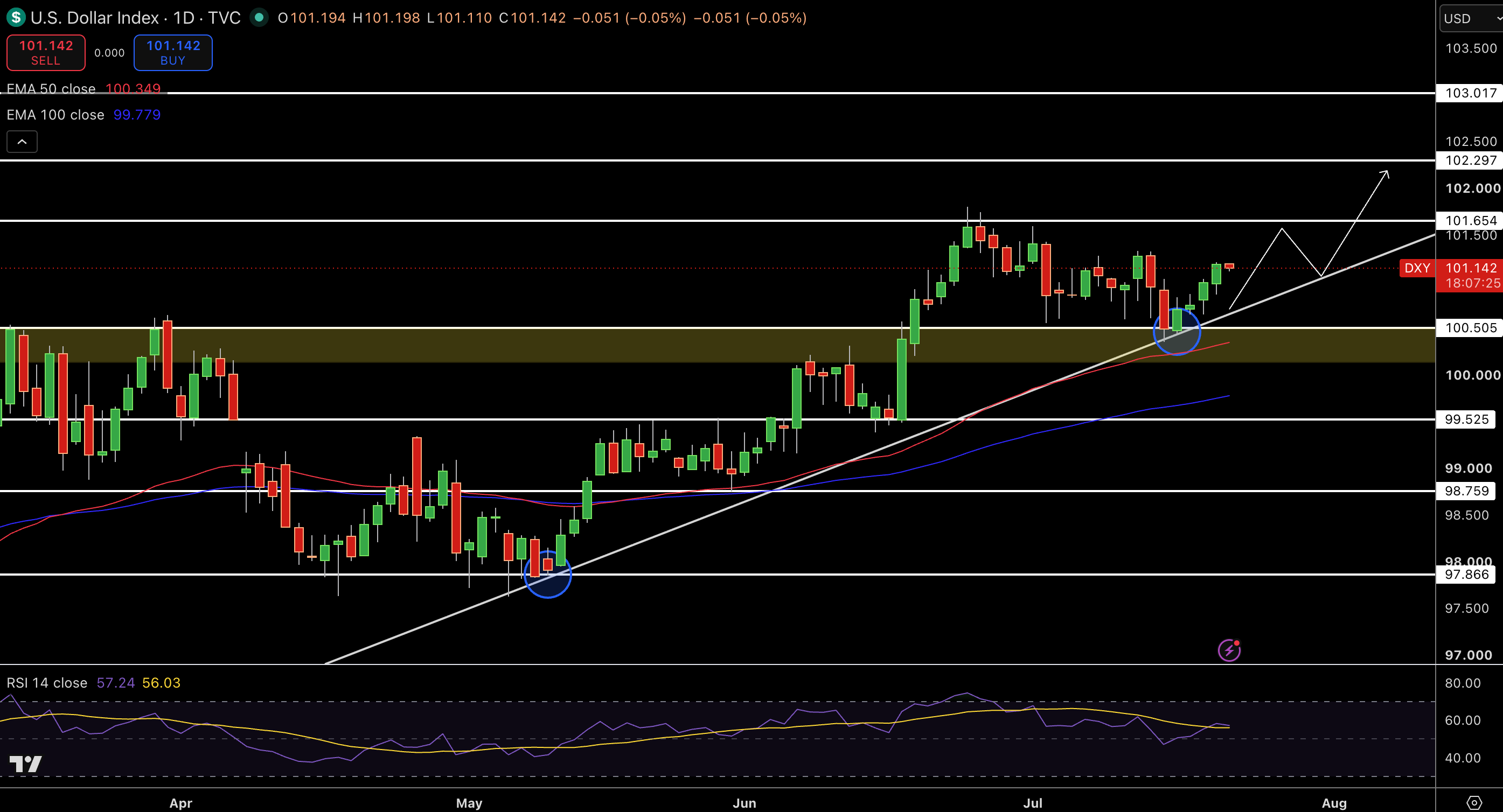
Task: Click the 101.654 price level label
Action: coord(1470,221)
